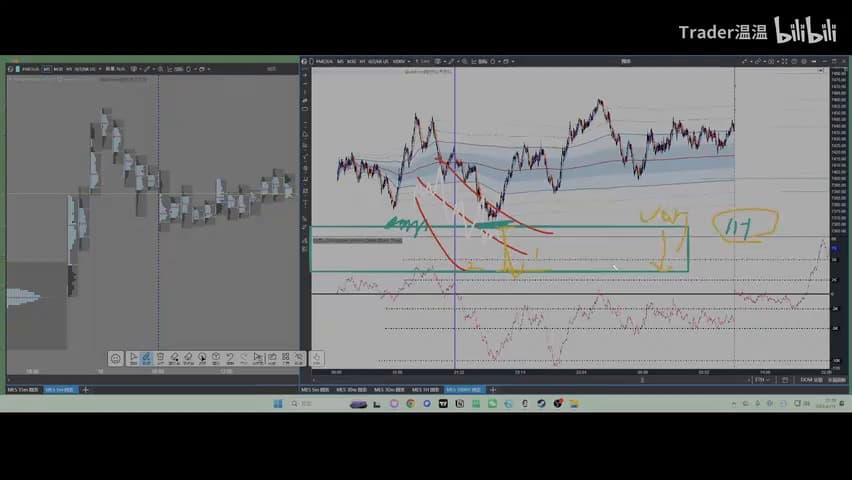The image size is (852, 480).
Task: Add a new chart tab in right window
Action: pyautogui.click(x=493, y=390)
